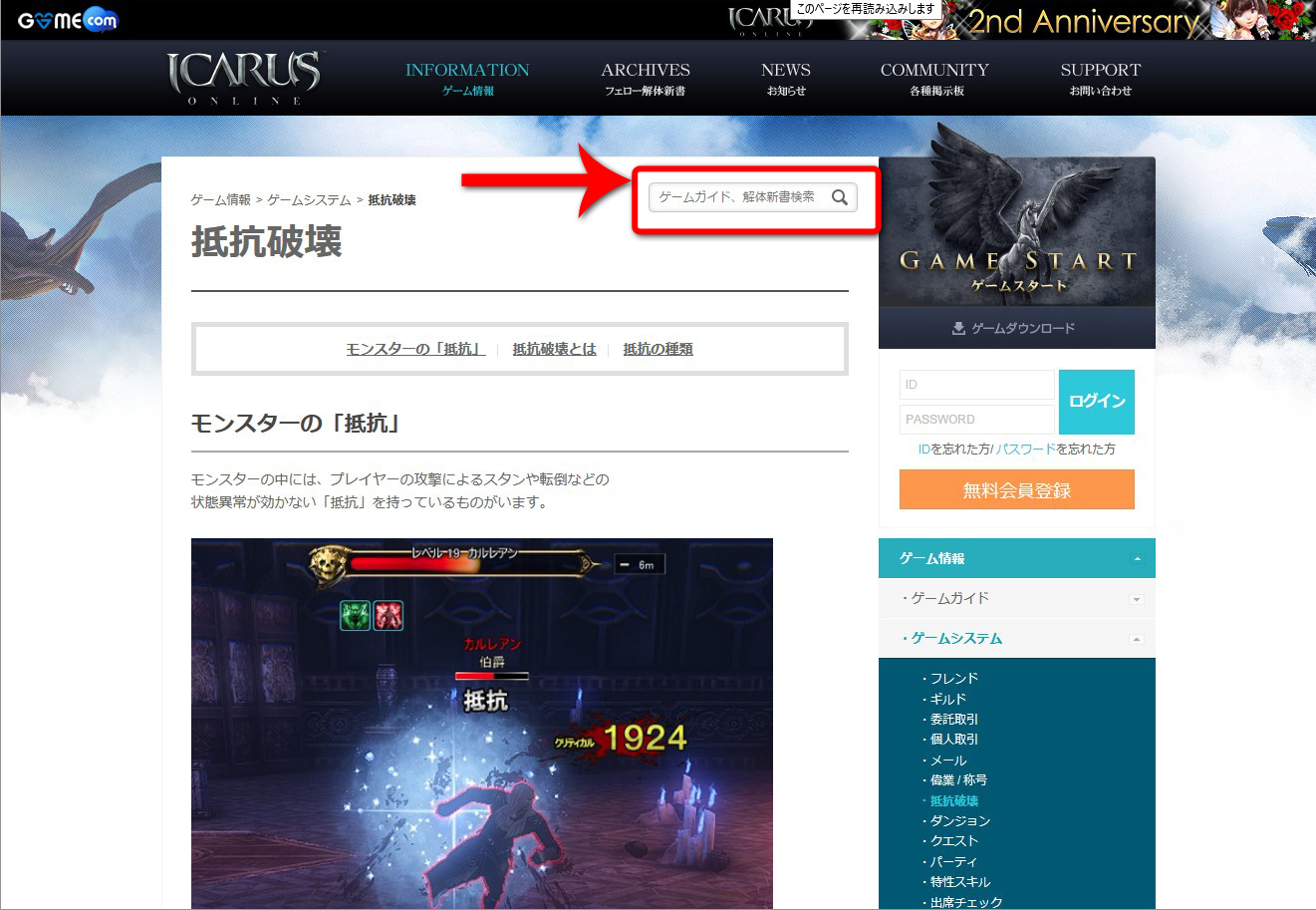Viewport: 1316px width, 910px height.
Task: Click the GAME START banner
Action: tap(1017, 231)
